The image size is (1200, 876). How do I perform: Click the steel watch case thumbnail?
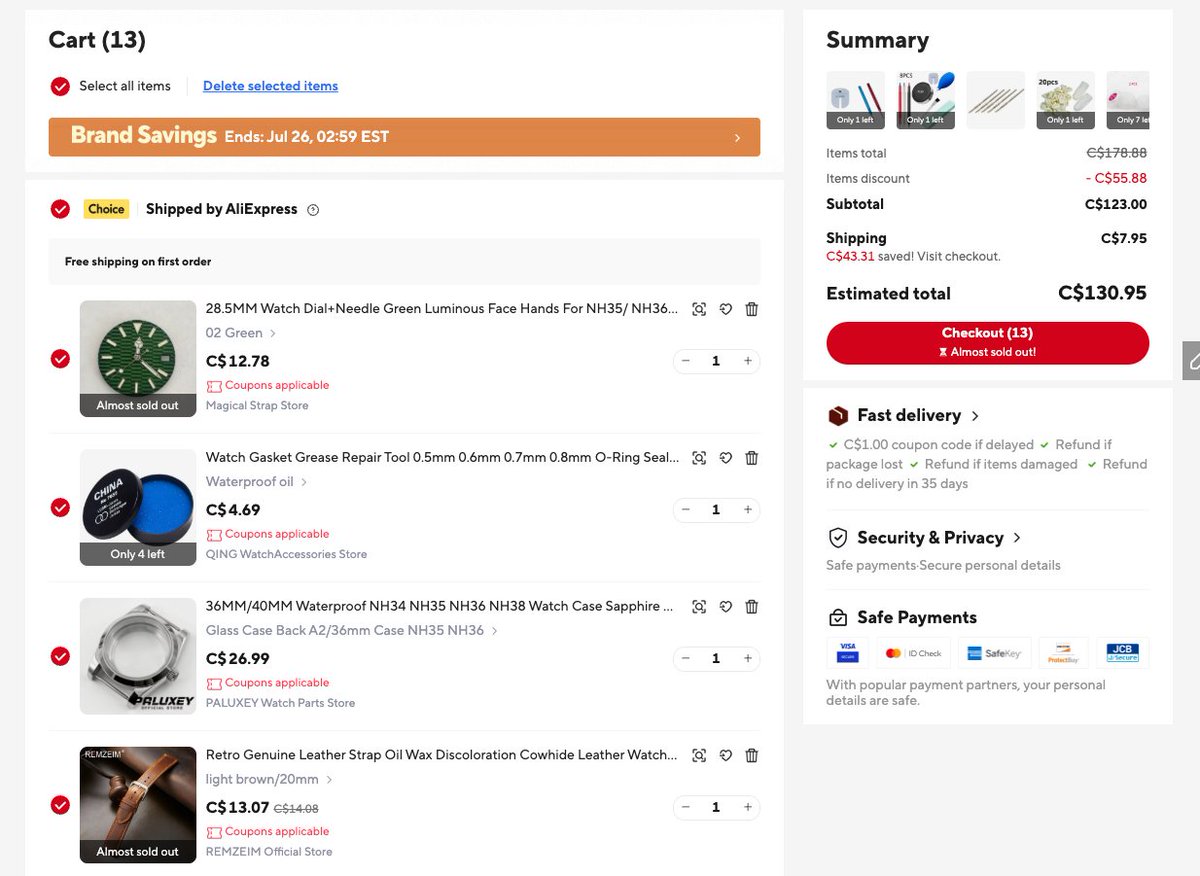[x=138, y=657]
